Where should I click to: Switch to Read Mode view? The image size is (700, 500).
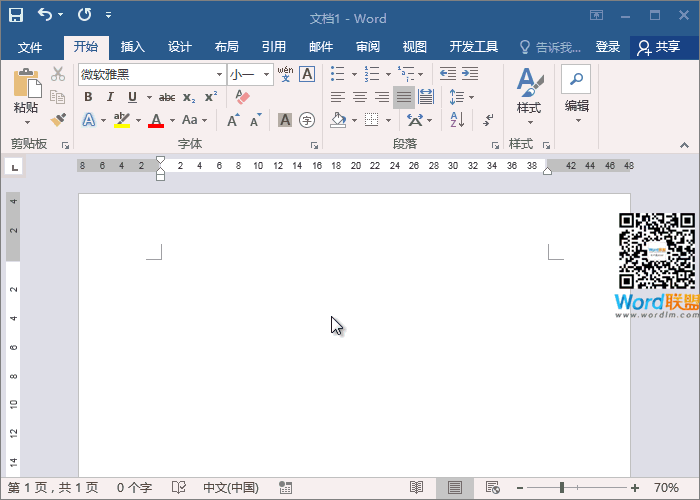pyautogui.click(x=417, y=488)
